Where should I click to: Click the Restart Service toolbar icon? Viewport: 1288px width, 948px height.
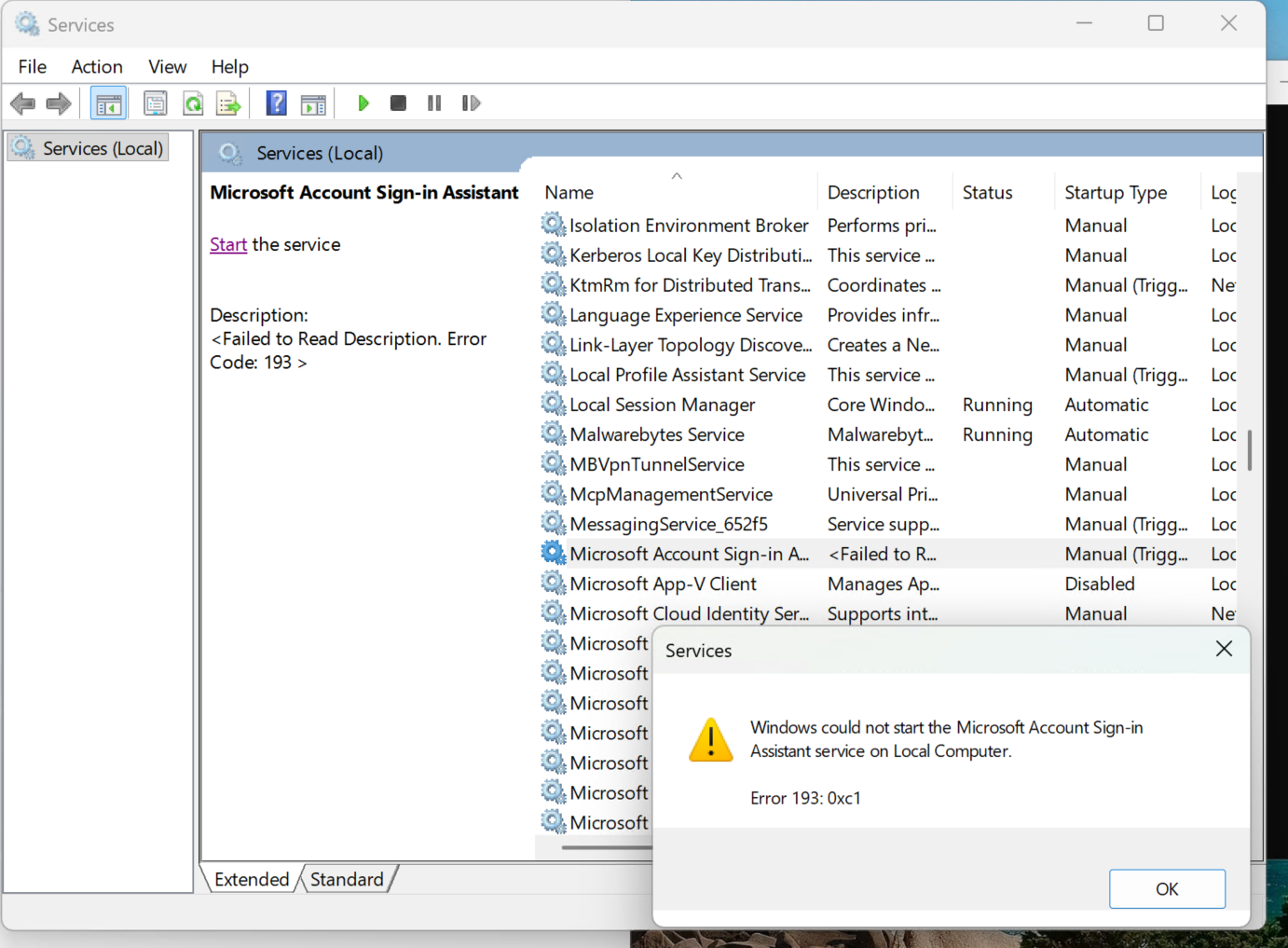tap(471, 103)
